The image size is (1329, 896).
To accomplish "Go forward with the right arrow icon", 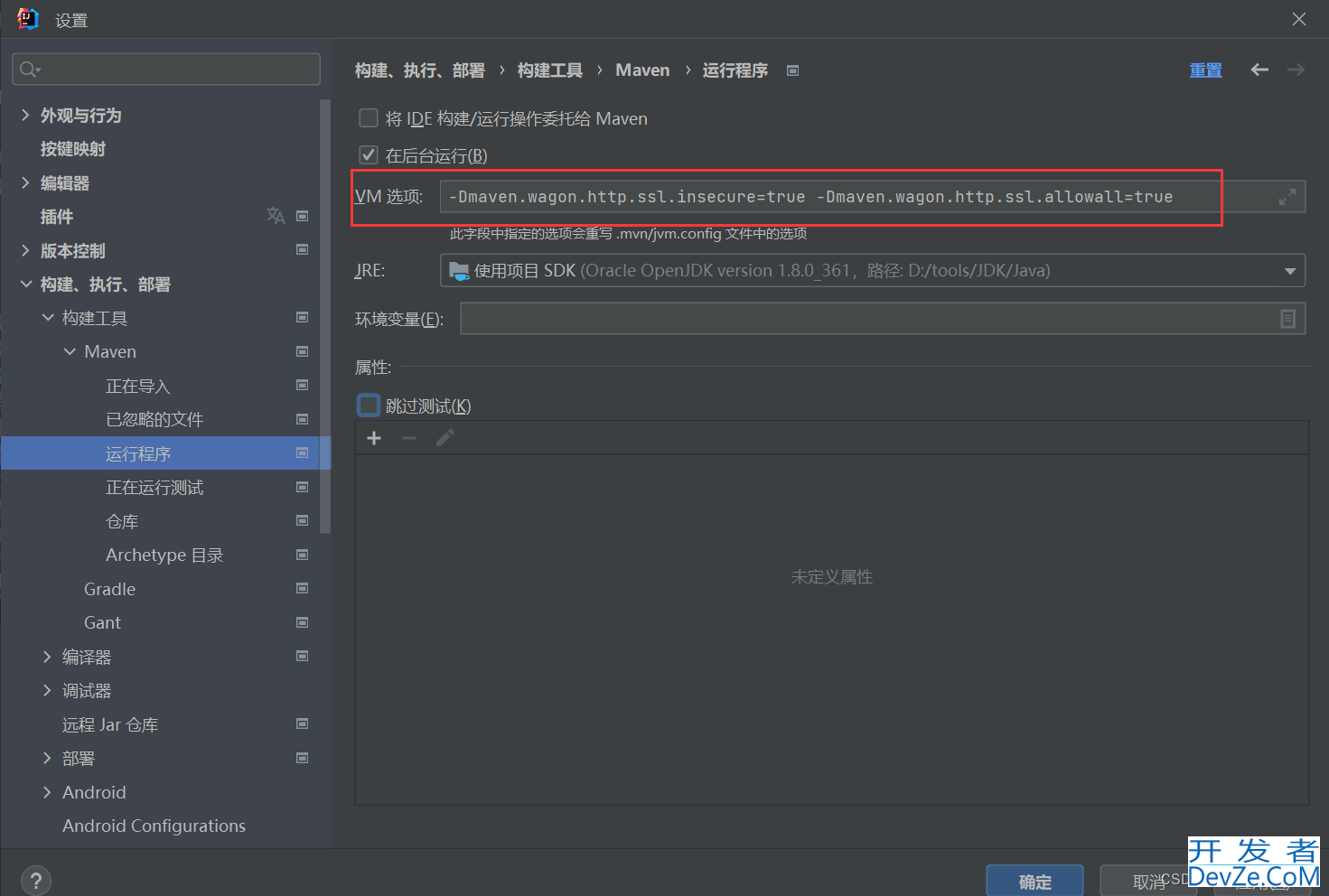I will (1296, 70).
